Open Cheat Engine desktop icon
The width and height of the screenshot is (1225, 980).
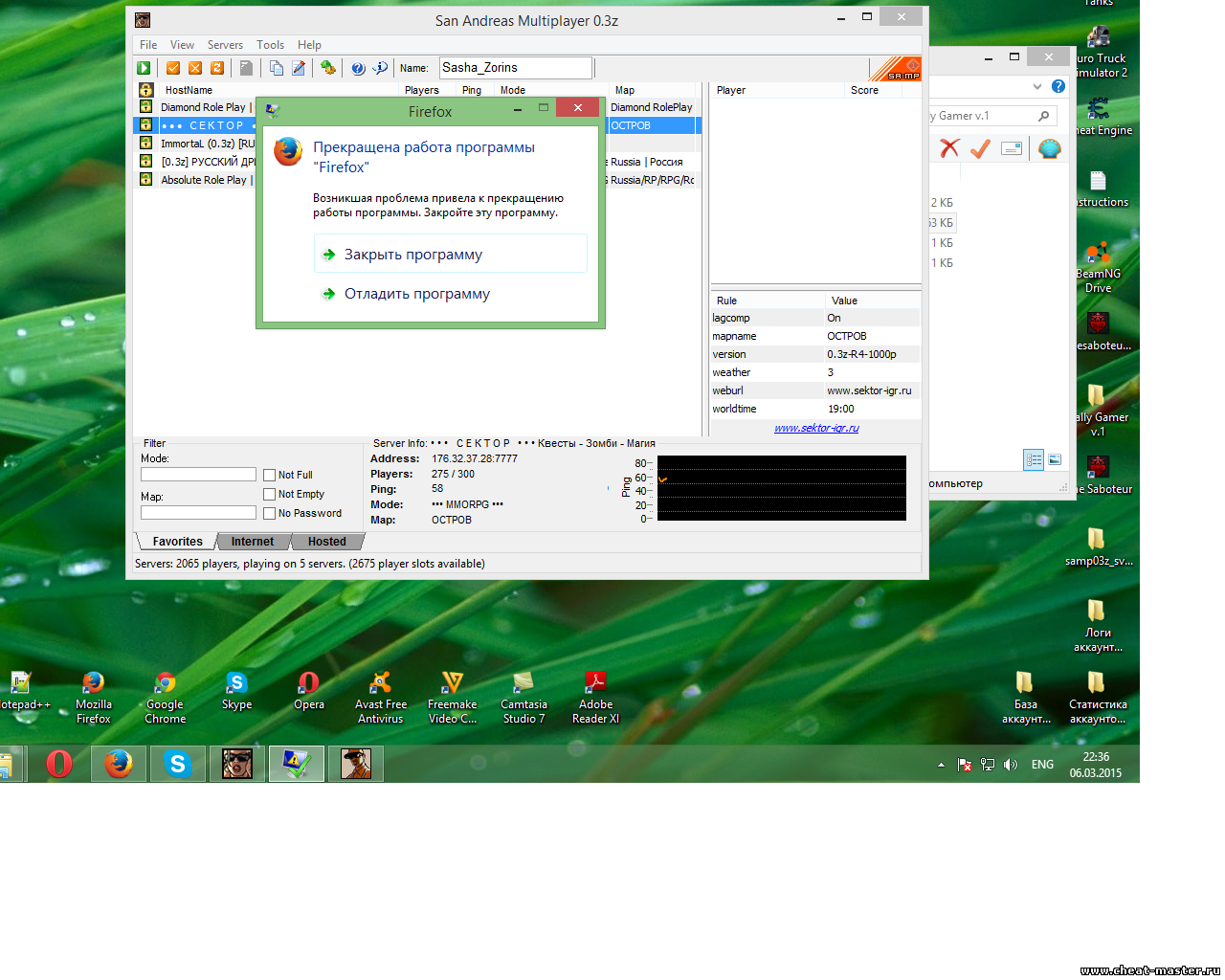(1101, 117)
